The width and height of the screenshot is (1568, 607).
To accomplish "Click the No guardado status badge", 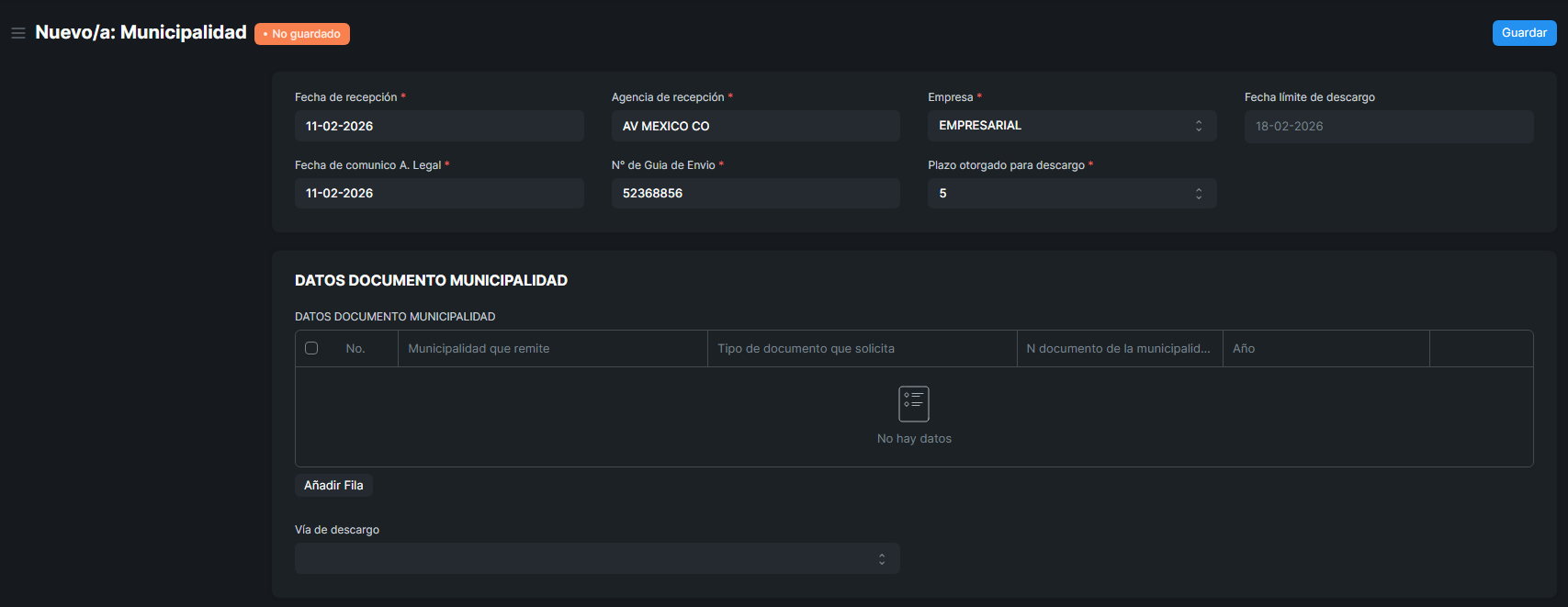I will 302,34.
